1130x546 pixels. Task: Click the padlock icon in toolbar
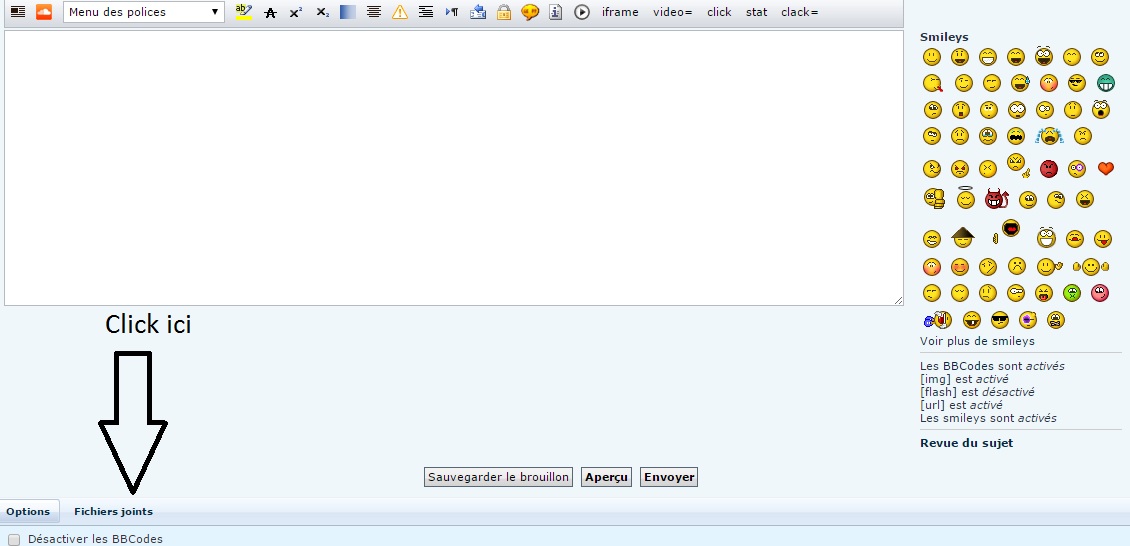tap(504, 12)
